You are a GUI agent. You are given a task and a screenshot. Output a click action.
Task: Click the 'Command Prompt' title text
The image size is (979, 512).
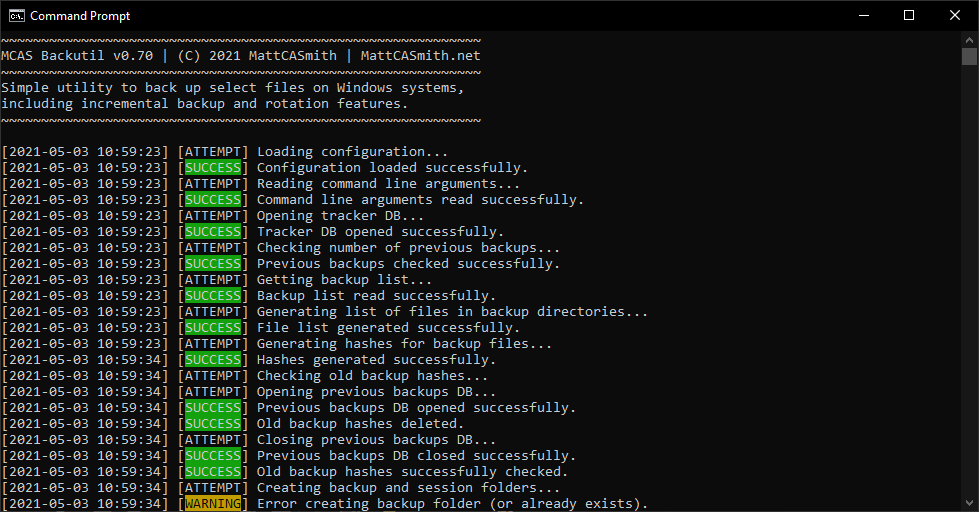coord(80,16)
